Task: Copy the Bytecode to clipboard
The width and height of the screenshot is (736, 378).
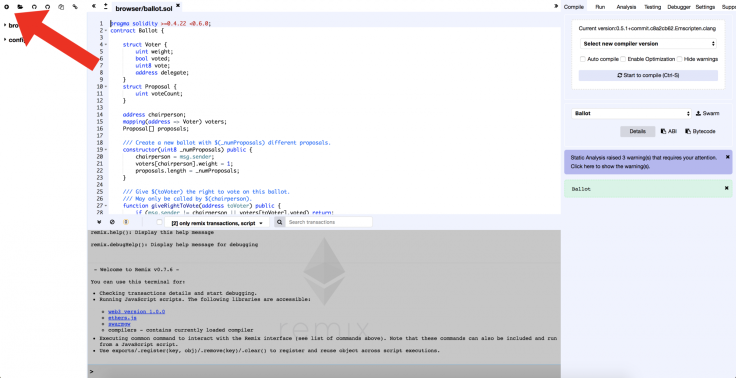Action: 700,131
